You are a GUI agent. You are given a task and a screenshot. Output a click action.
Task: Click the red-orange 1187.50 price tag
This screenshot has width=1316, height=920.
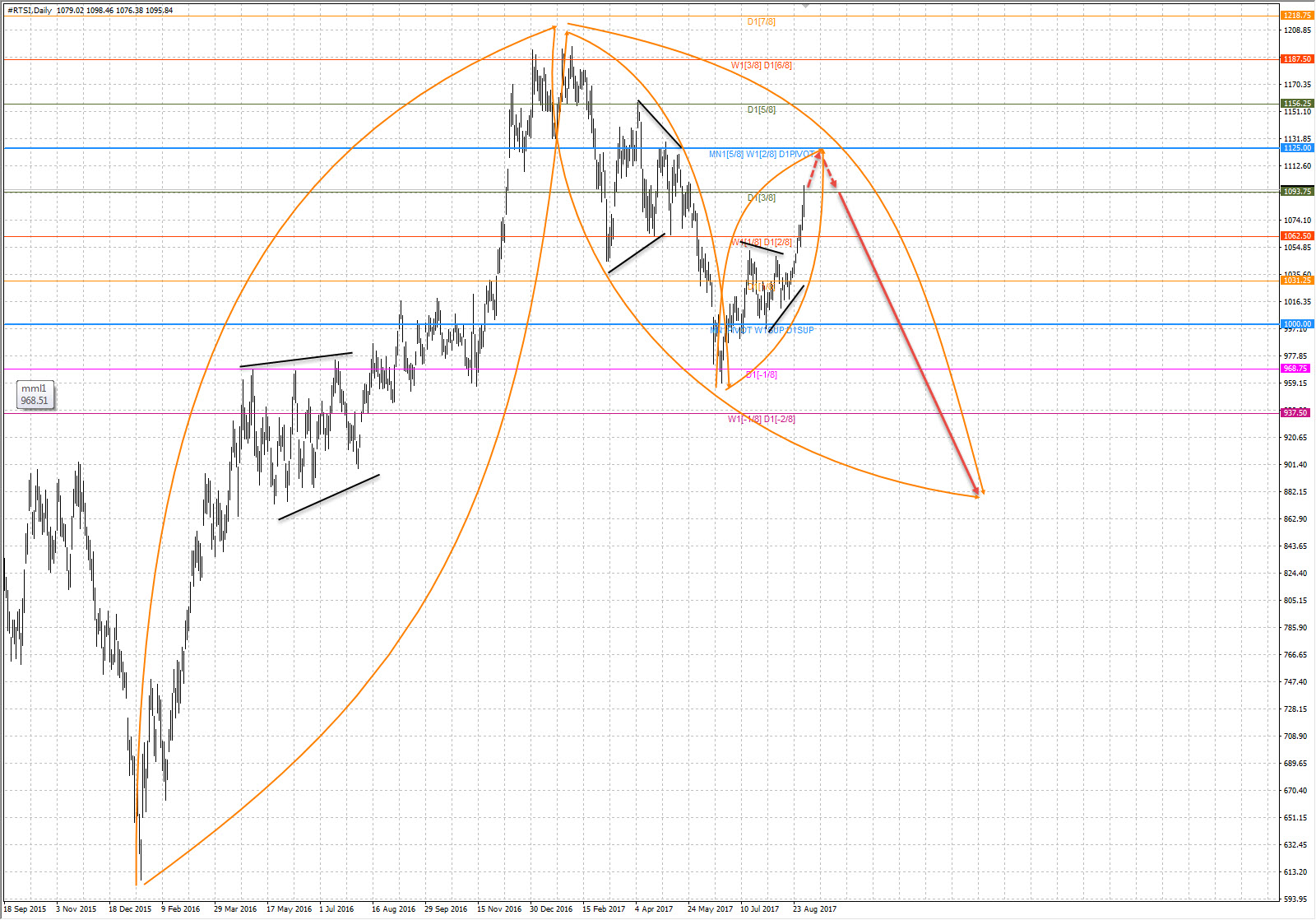click(1297, 59)
